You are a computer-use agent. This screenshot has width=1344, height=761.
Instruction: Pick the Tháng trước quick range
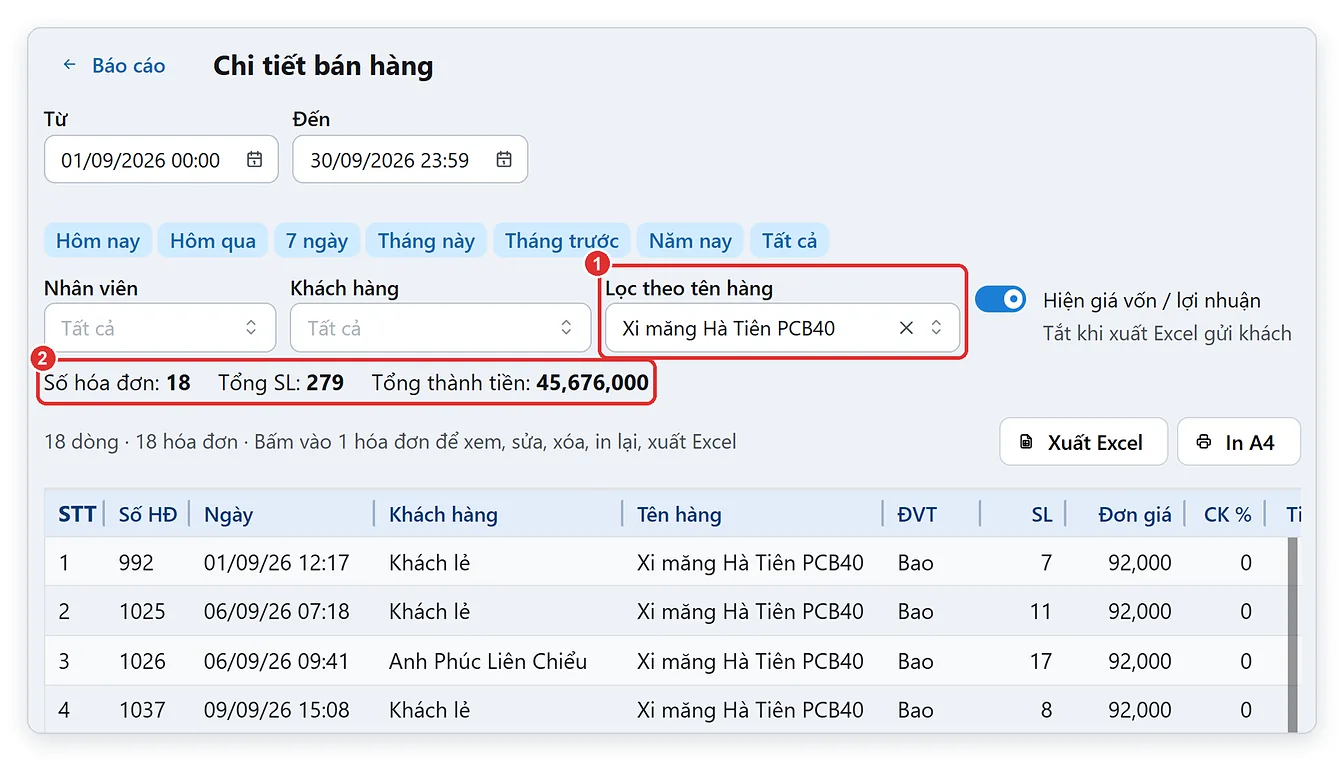pyautogui.click(x=562, y=241)
